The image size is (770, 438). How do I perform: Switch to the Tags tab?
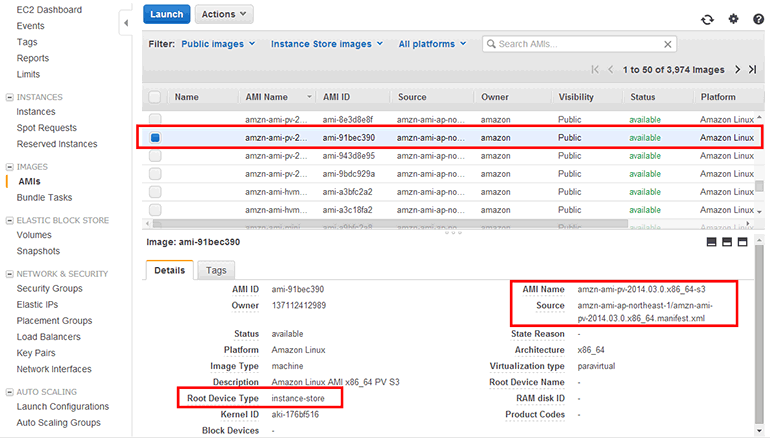[215, 271]
